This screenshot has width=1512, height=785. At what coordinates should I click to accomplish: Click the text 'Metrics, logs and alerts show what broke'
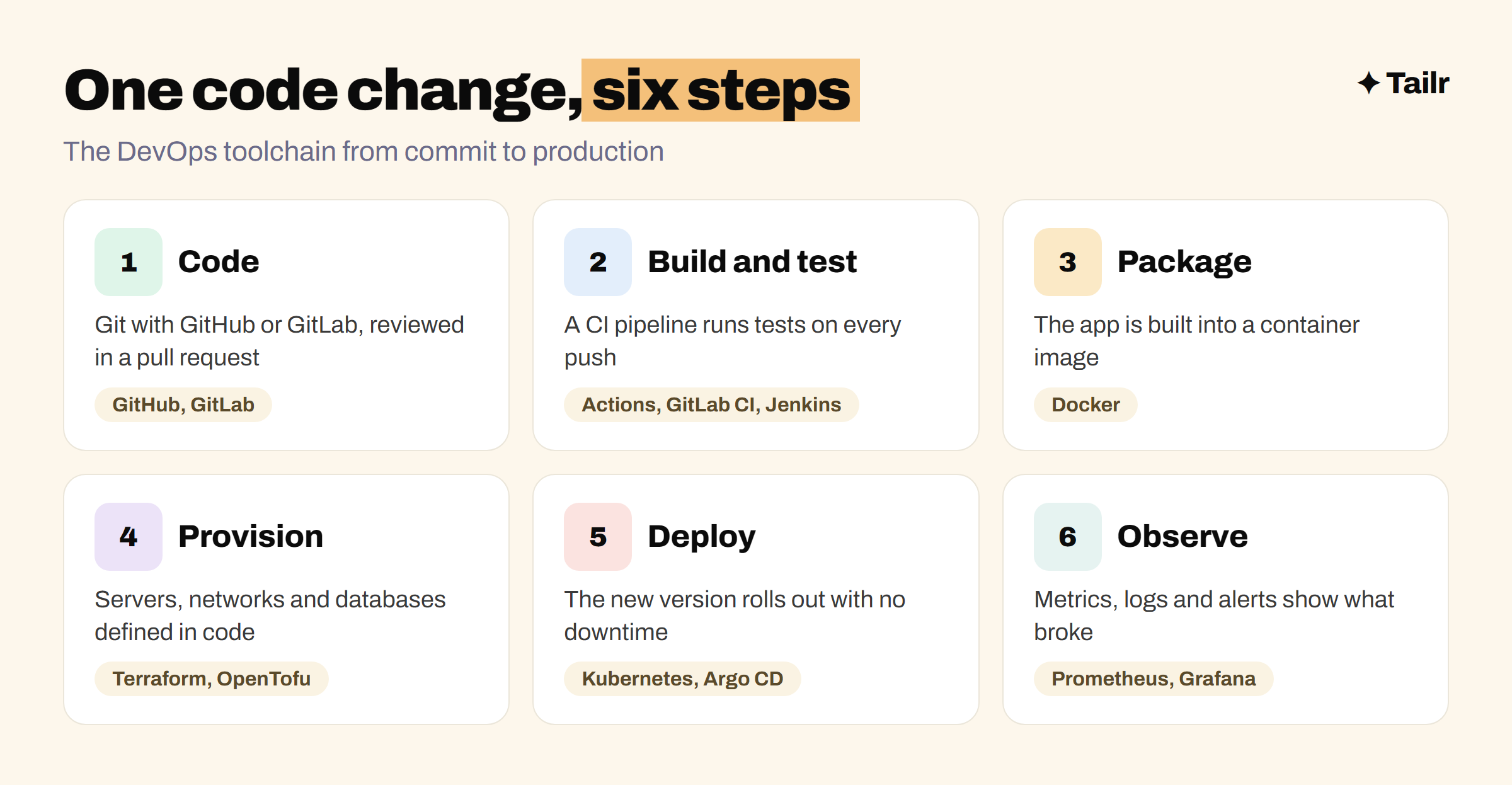1214,616
